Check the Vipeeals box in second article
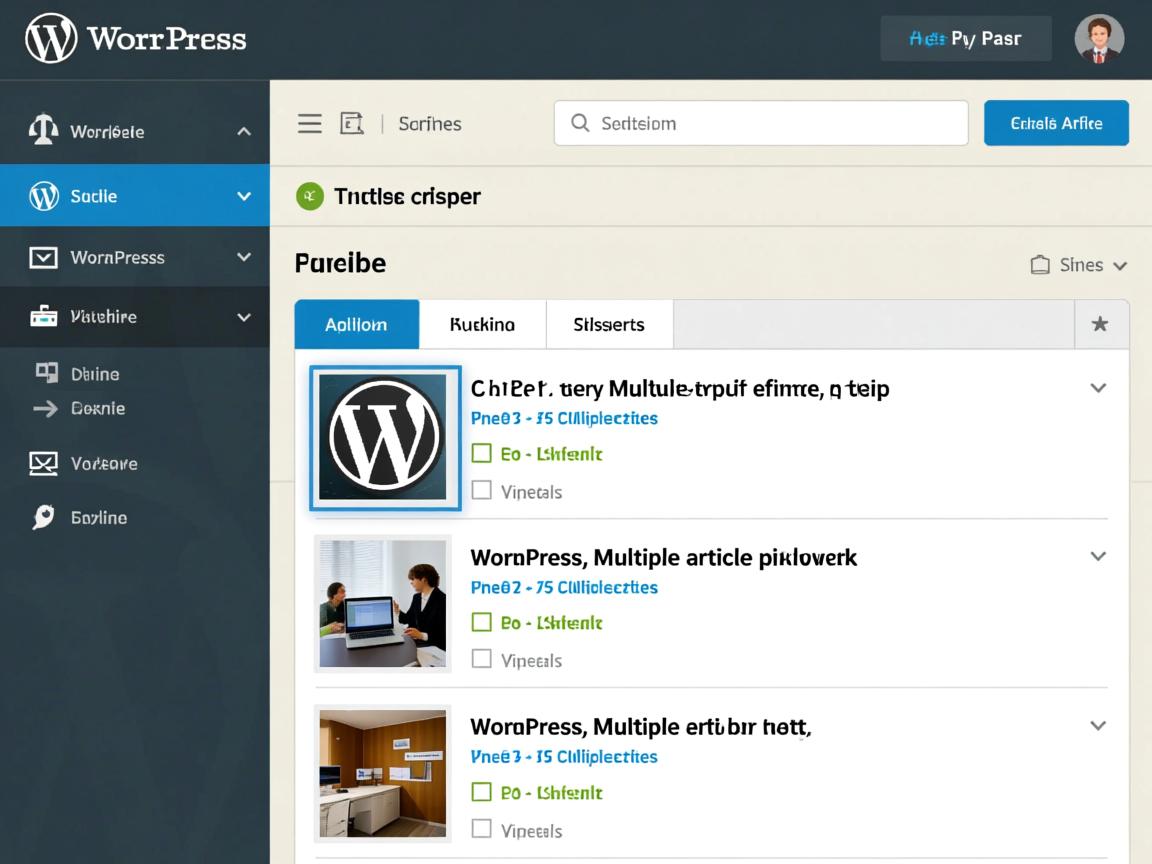The height and width of the screenshot is (864, 1152). point(482,659)
